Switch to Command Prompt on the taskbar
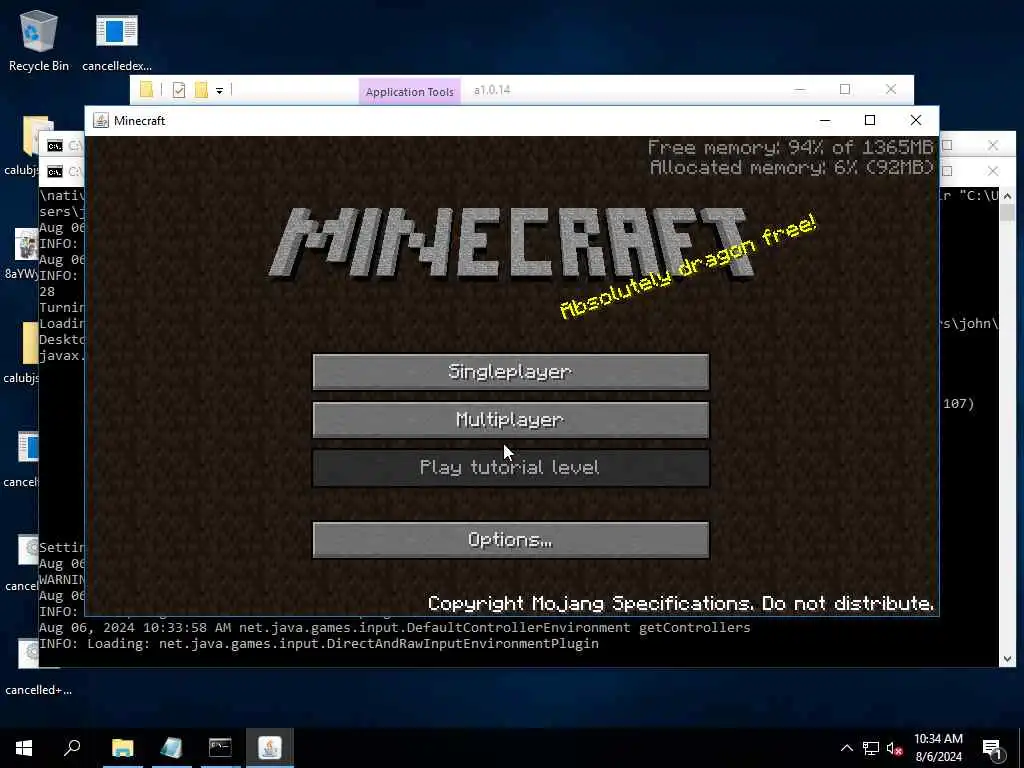Viewport: 1024px width, 768px height. click(x=220, y=748)
